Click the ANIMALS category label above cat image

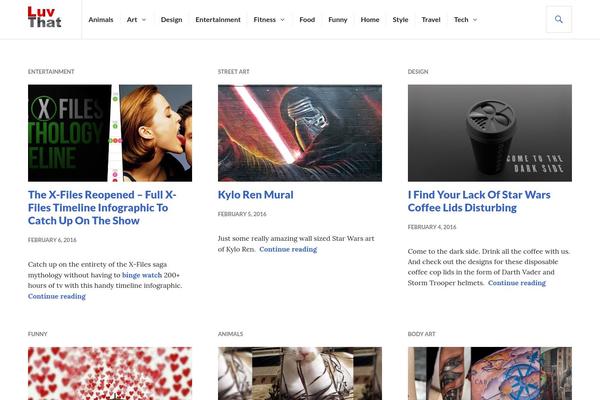(x=230, y=334)
